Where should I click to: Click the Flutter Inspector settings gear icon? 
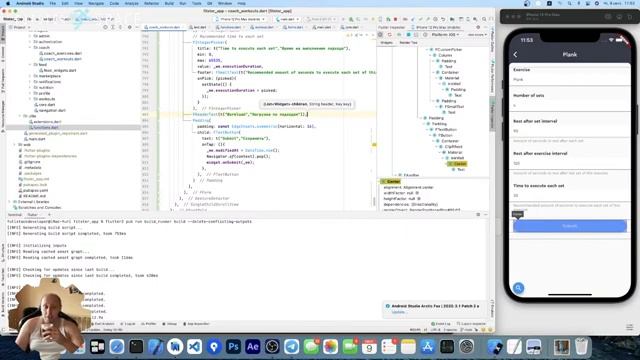(x=478, y=27)
